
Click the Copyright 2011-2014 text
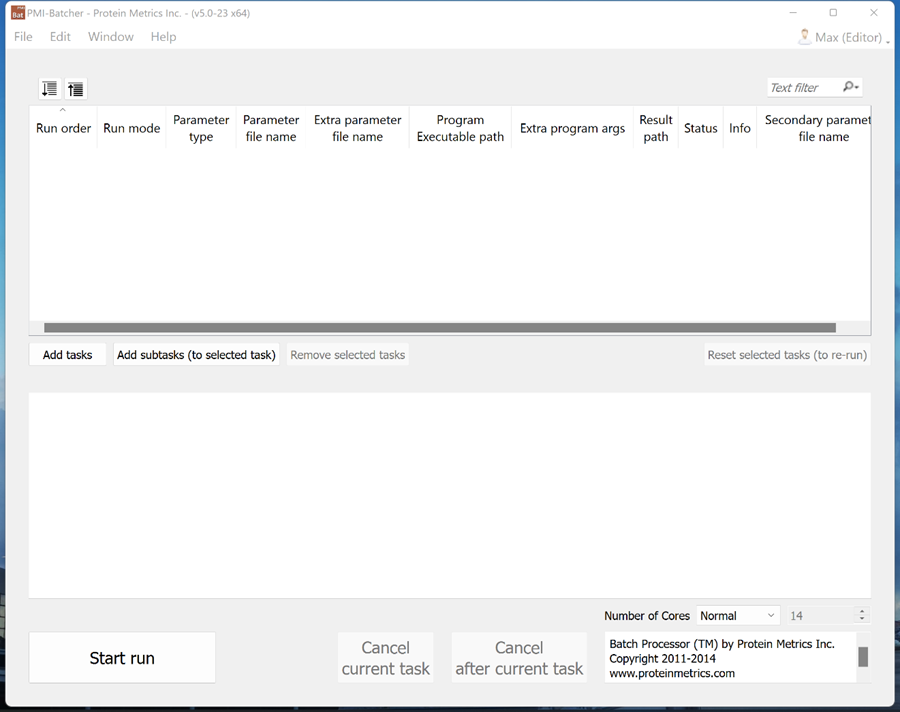coord(662,659)
